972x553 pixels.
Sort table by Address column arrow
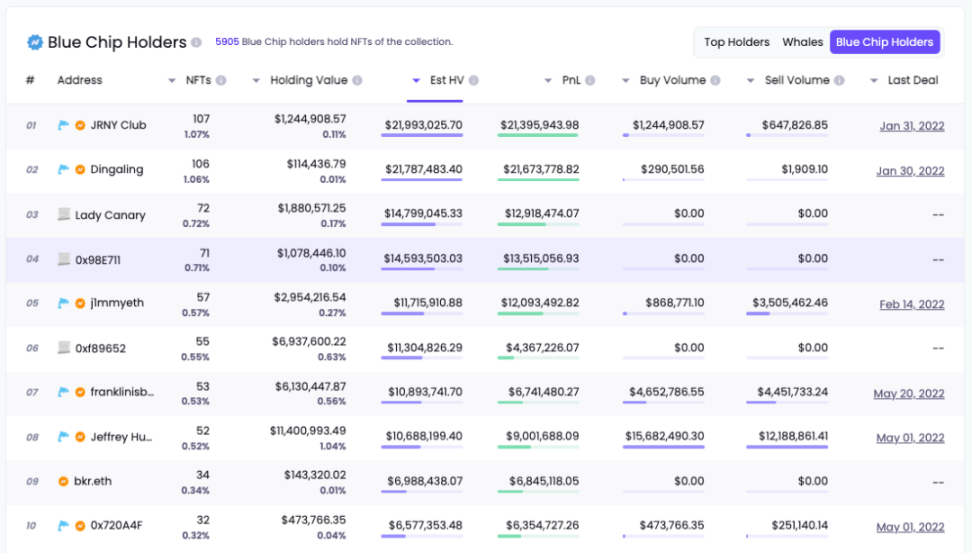coord(172,81)
